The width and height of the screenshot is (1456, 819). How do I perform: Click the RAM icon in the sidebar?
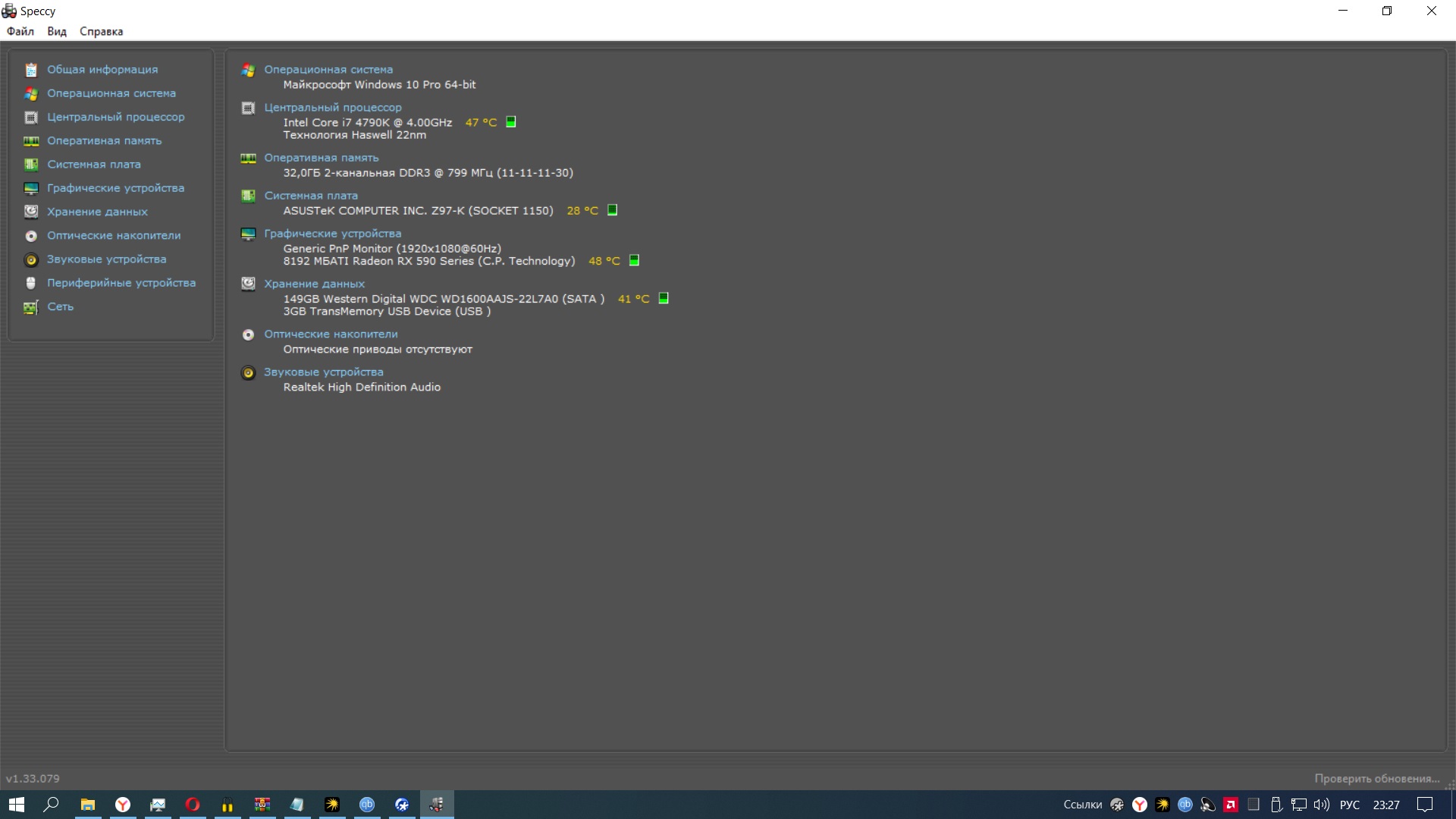[31, 141]
